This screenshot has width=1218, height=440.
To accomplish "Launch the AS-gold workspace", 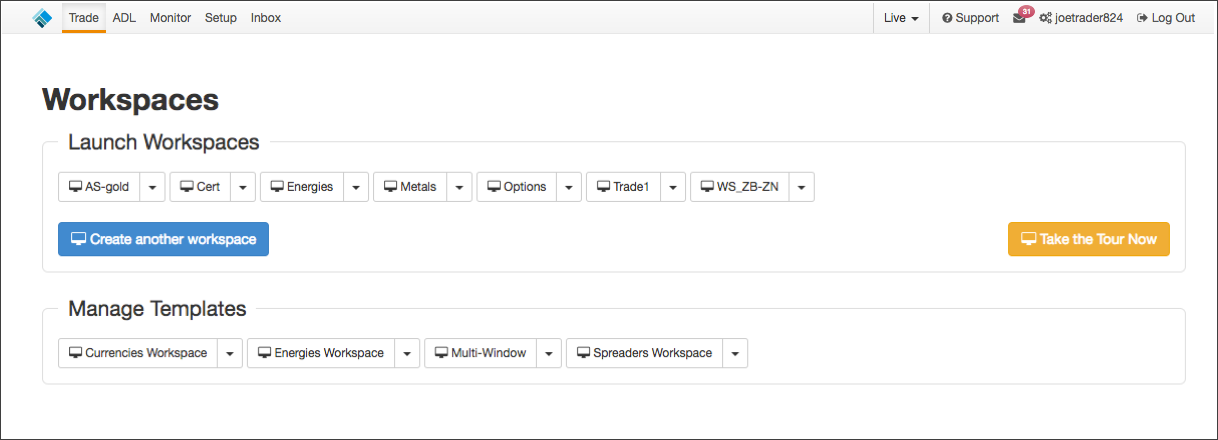I will (x=99, y=187).
